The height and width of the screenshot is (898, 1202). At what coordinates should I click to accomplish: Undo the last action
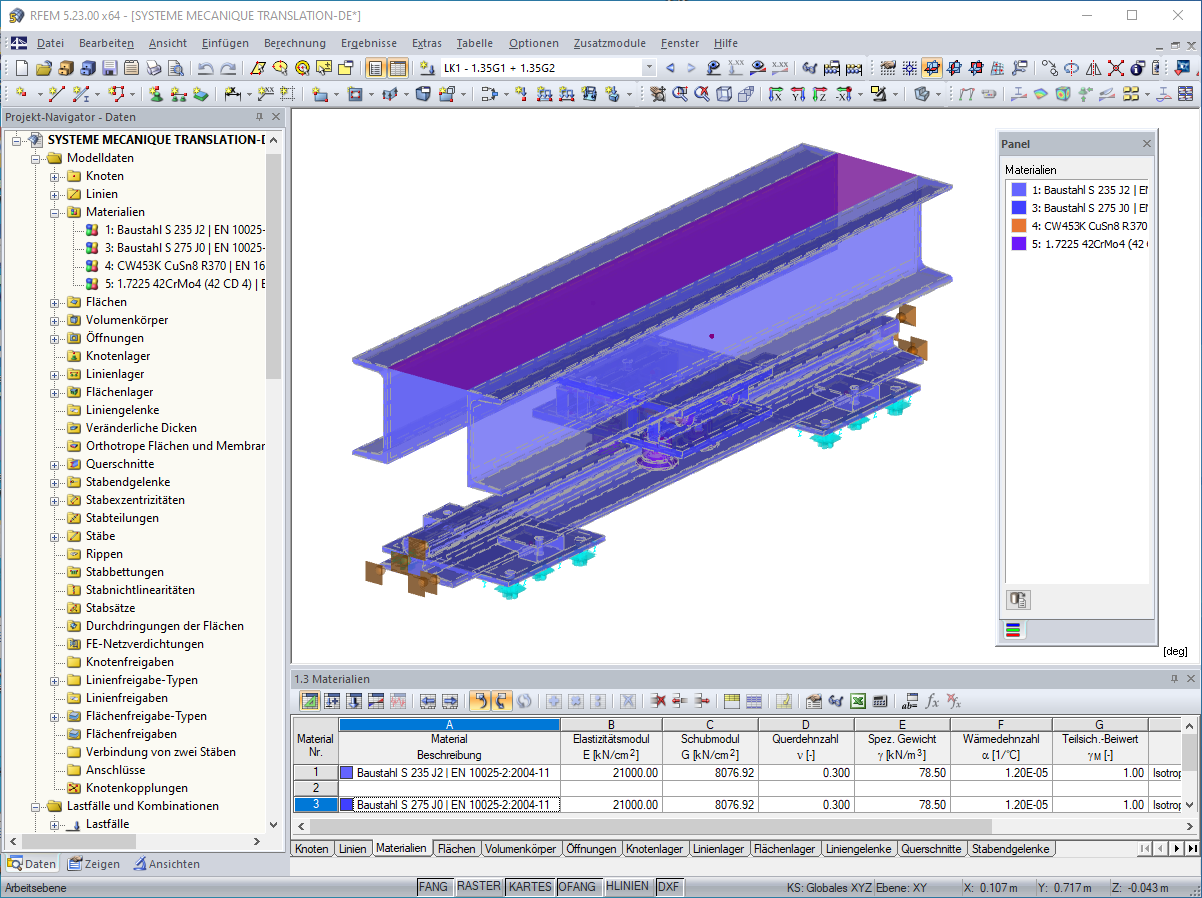click(206, 68)
